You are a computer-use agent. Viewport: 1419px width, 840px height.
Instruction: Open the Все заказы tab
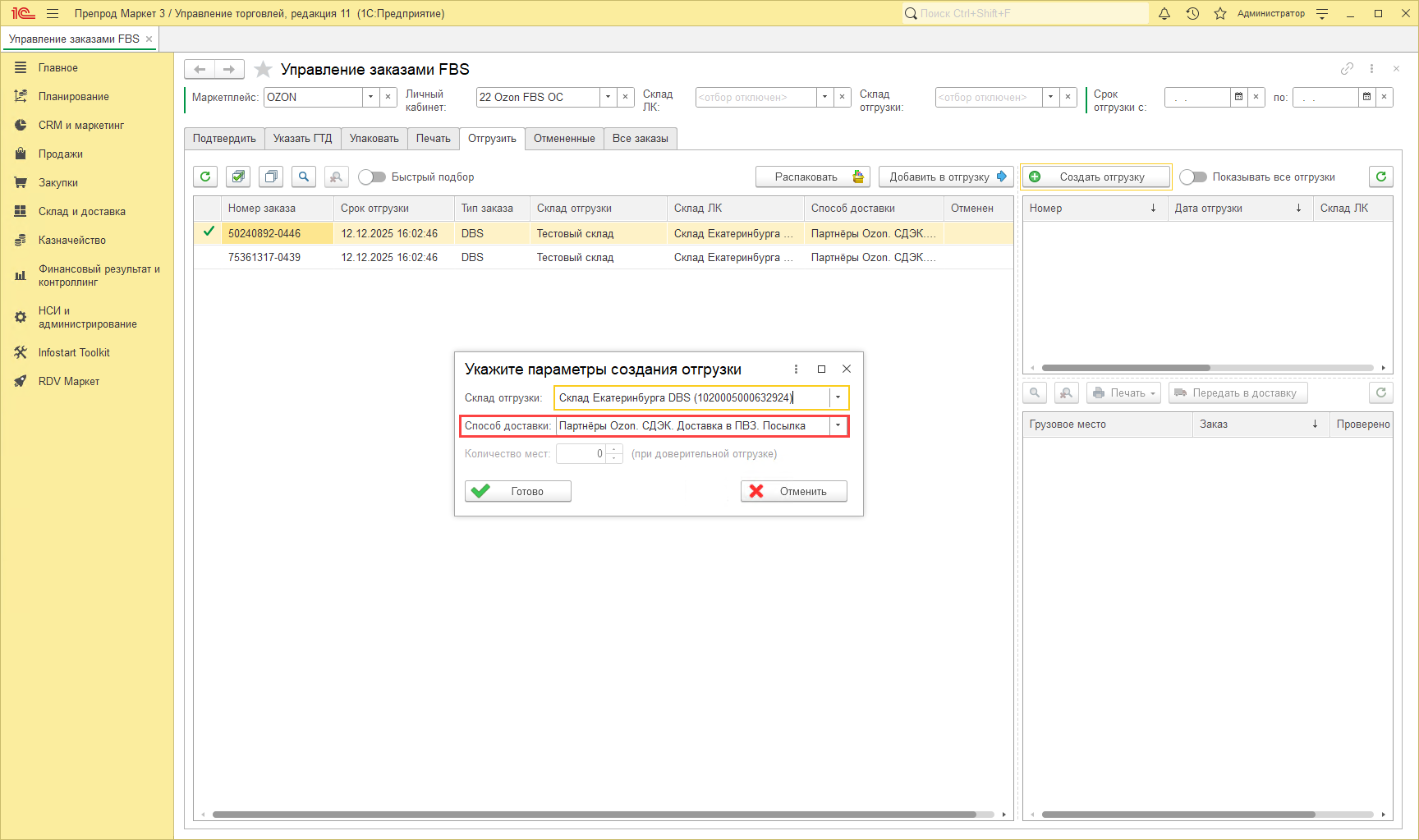click(x=640, y=138)
